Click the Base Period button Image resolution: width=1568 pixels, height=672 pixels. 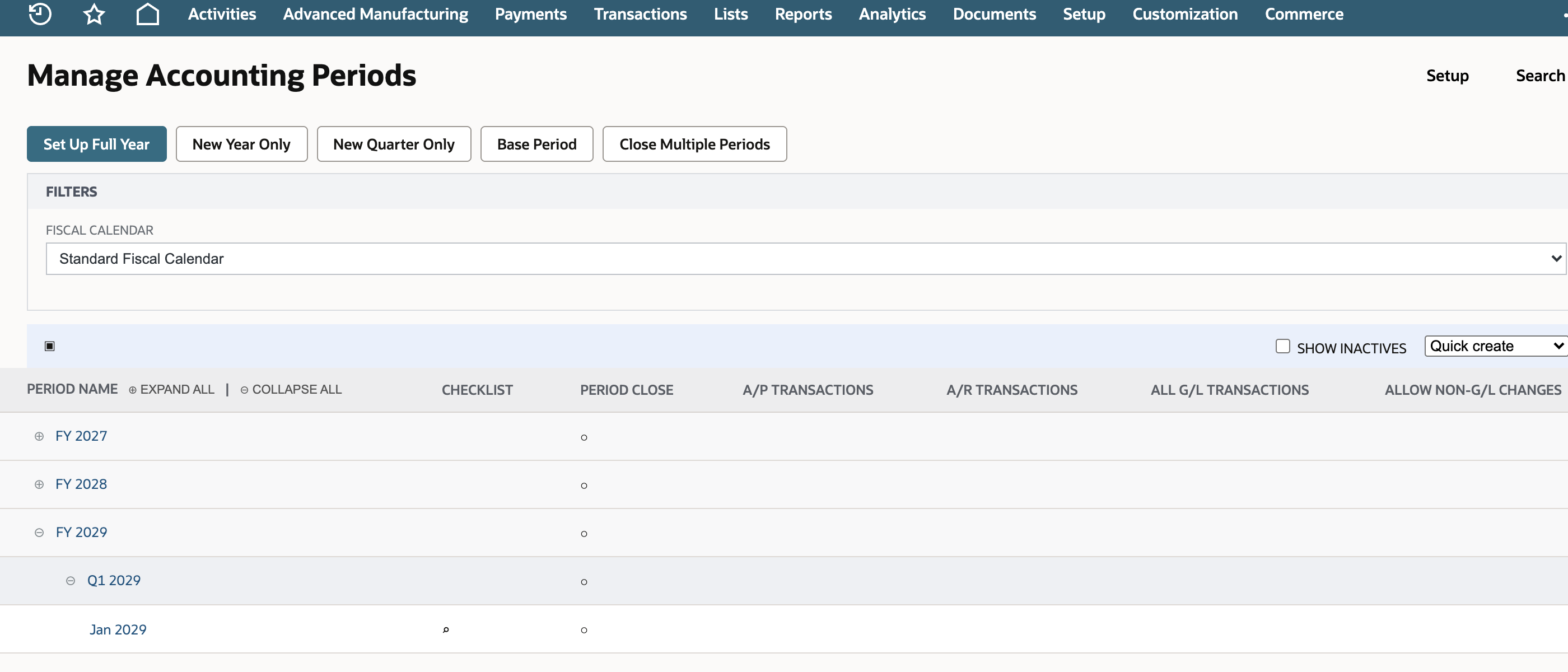[x=537, y=144]
